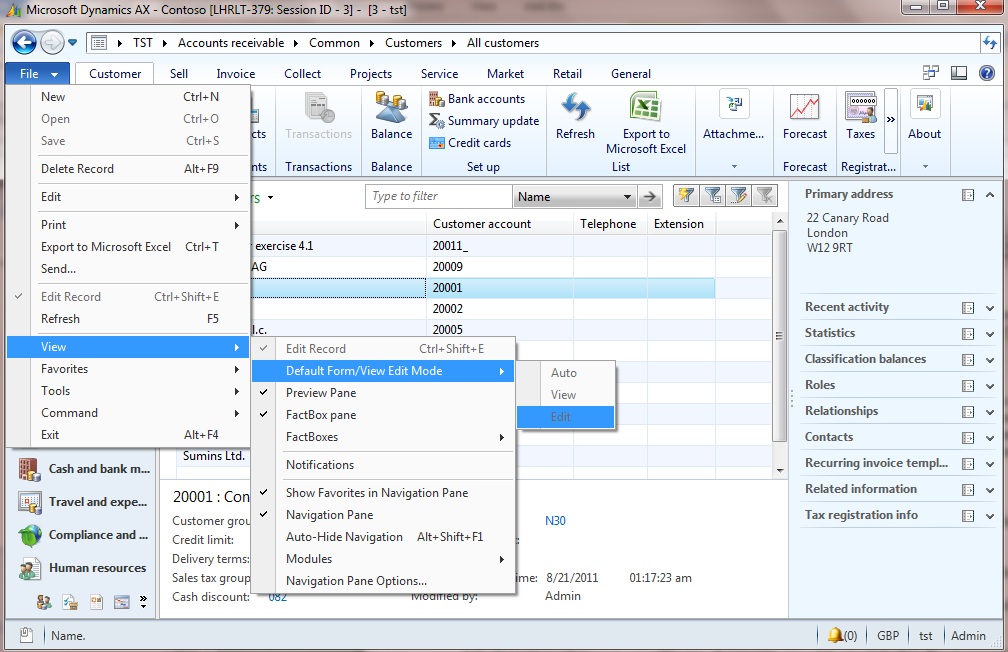Expand the Recent activity FactBox
The width and height of the screenshot is (1008, 652).
pos(990,308)
